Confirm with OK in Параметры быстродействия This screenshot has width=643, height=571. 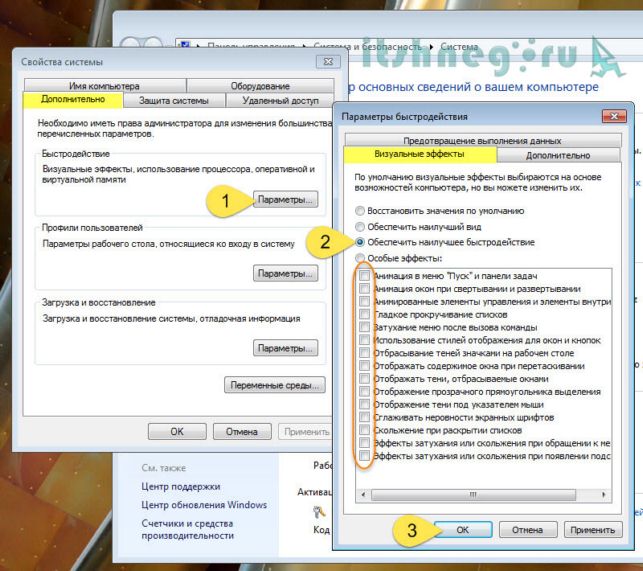[463, 530]
